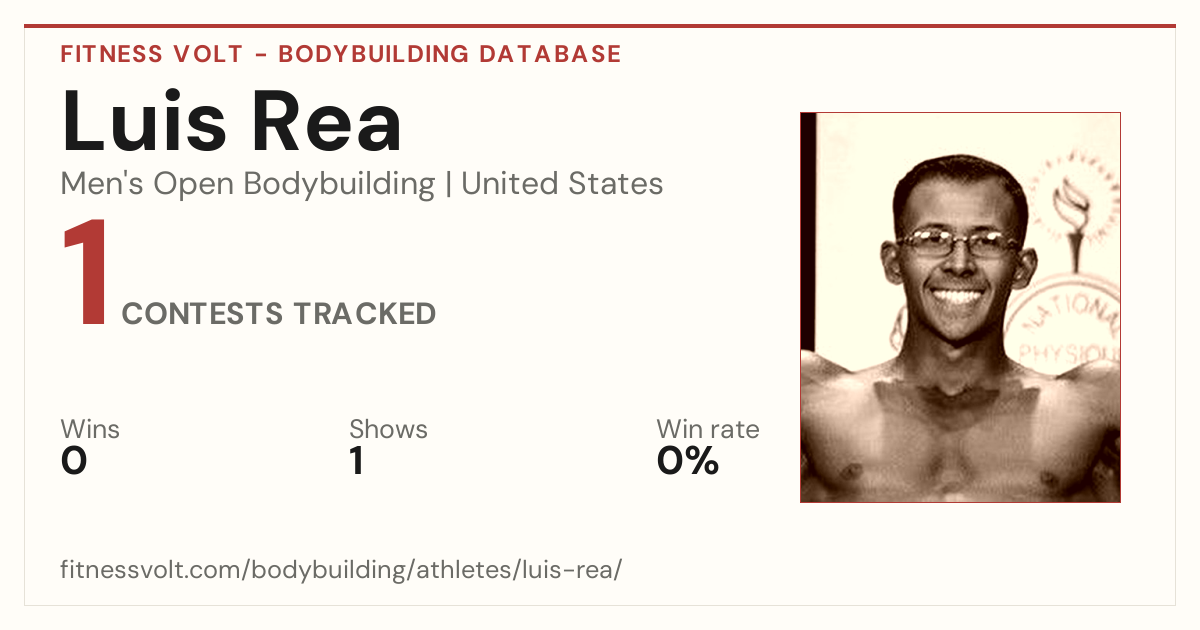Screen dimensions: 1200x630
Task: Click the National Physique banner text in the photo
Action: (x=1070, y=332)
